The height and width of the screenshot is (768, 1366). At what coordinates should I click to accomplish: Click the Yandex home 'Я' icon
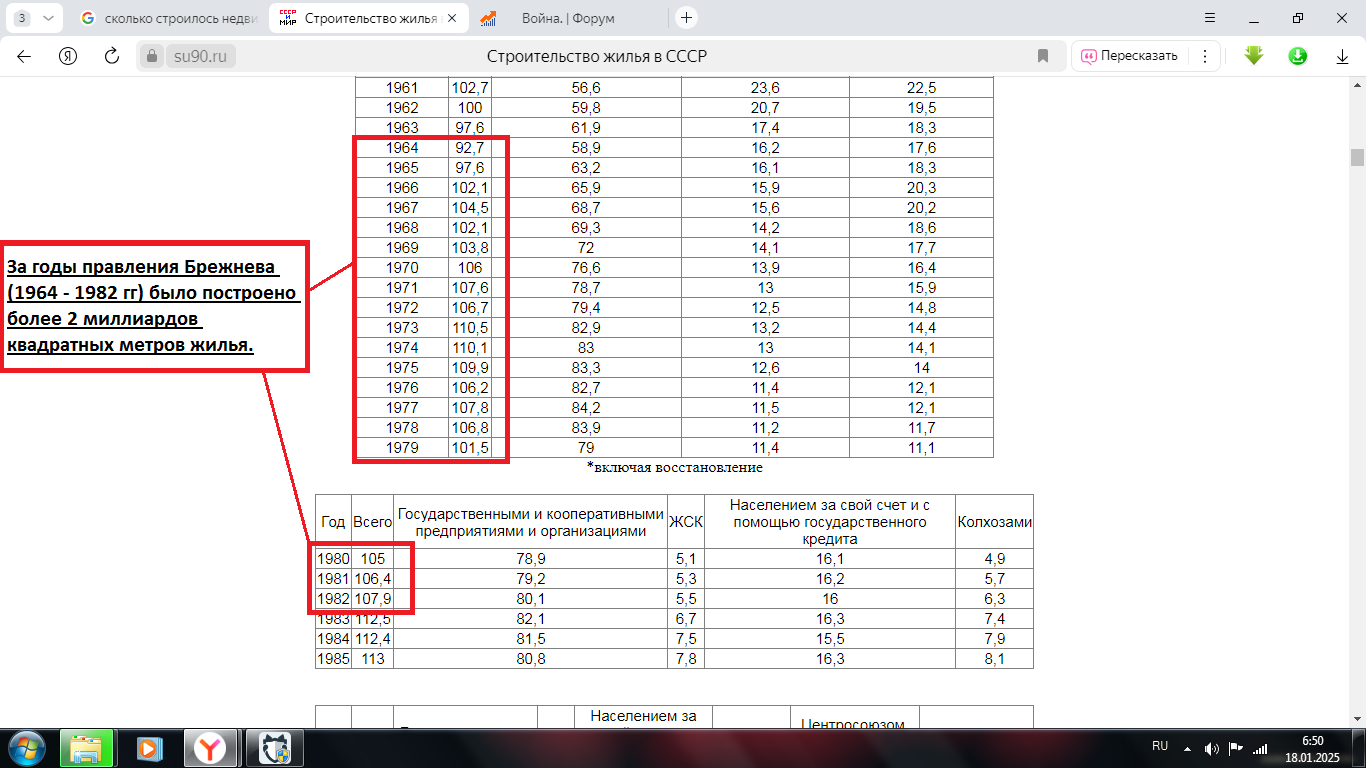68,56
